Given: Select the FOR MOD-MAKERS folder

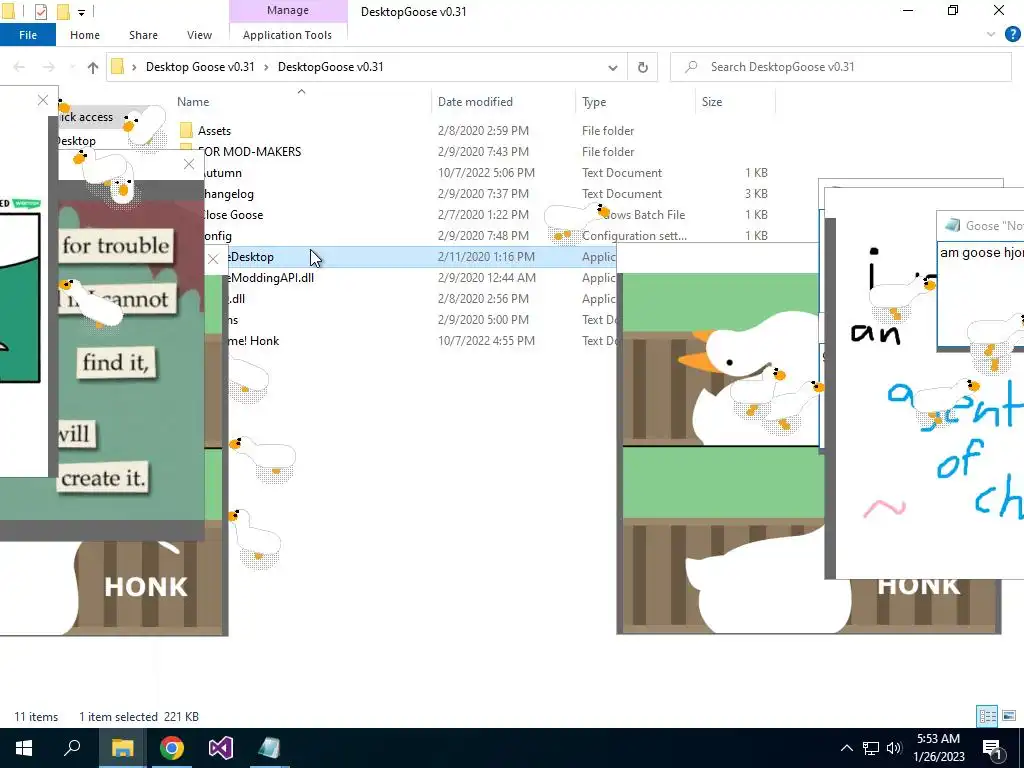Looking at the screenshot, I should [249, 152].
